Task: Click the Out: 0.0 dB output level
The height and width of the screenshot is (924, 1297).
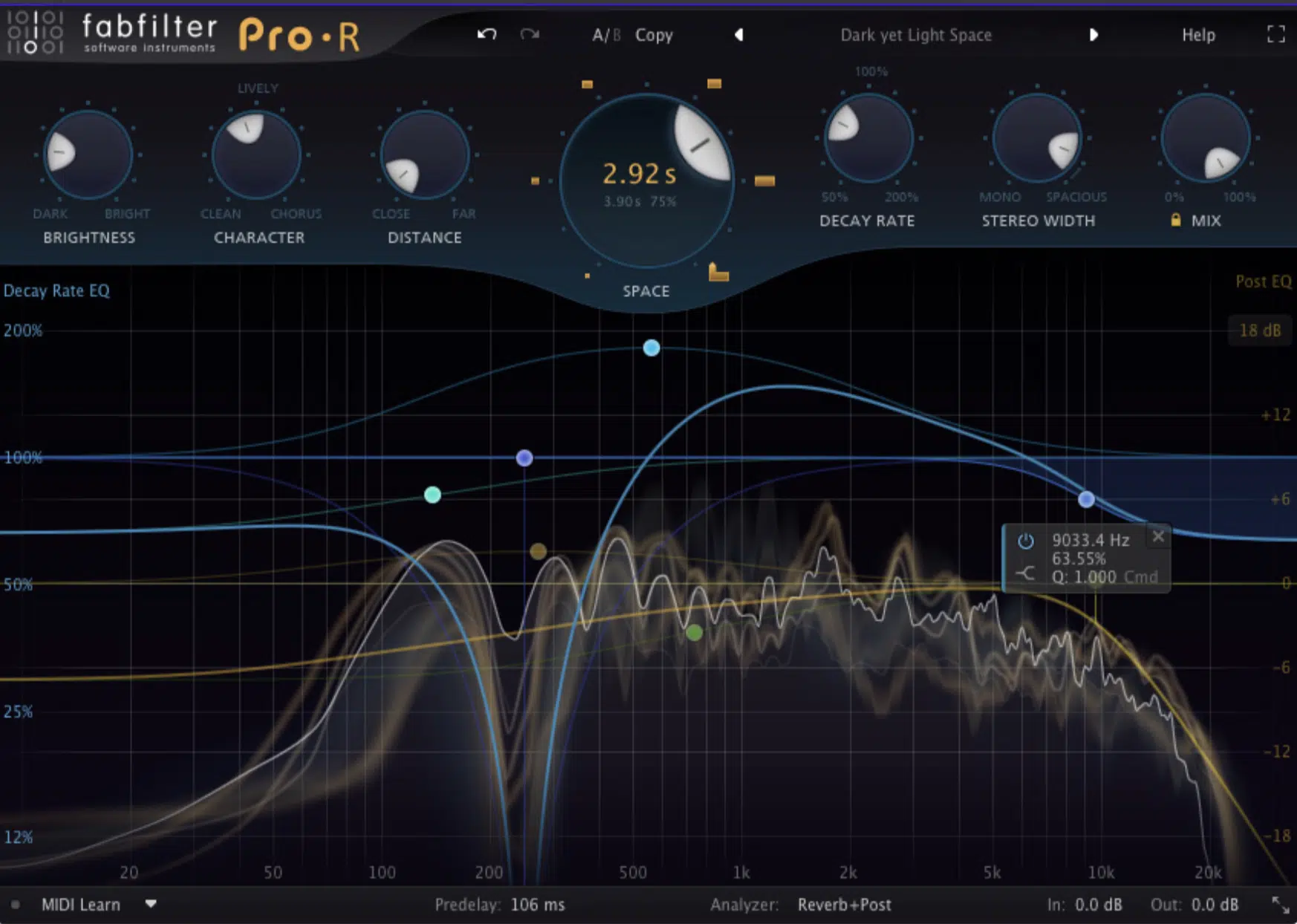Action: 1194,905
